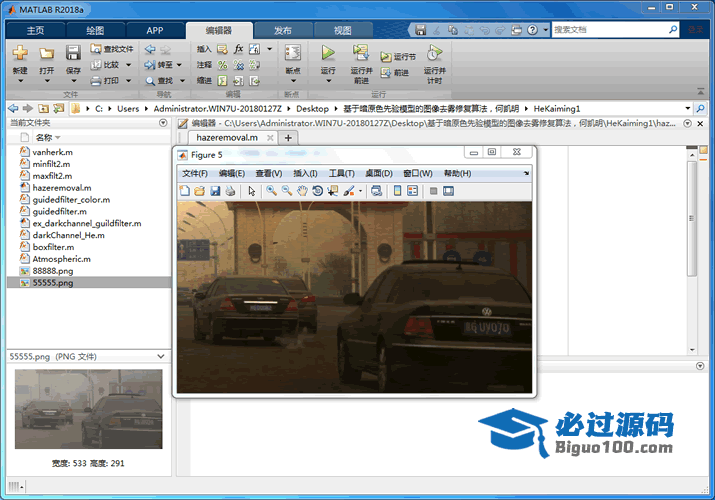The height and width of the screenshot is (500, 715).
Task: Click the Help question mark icon
Action: click(x=530, y=29)
